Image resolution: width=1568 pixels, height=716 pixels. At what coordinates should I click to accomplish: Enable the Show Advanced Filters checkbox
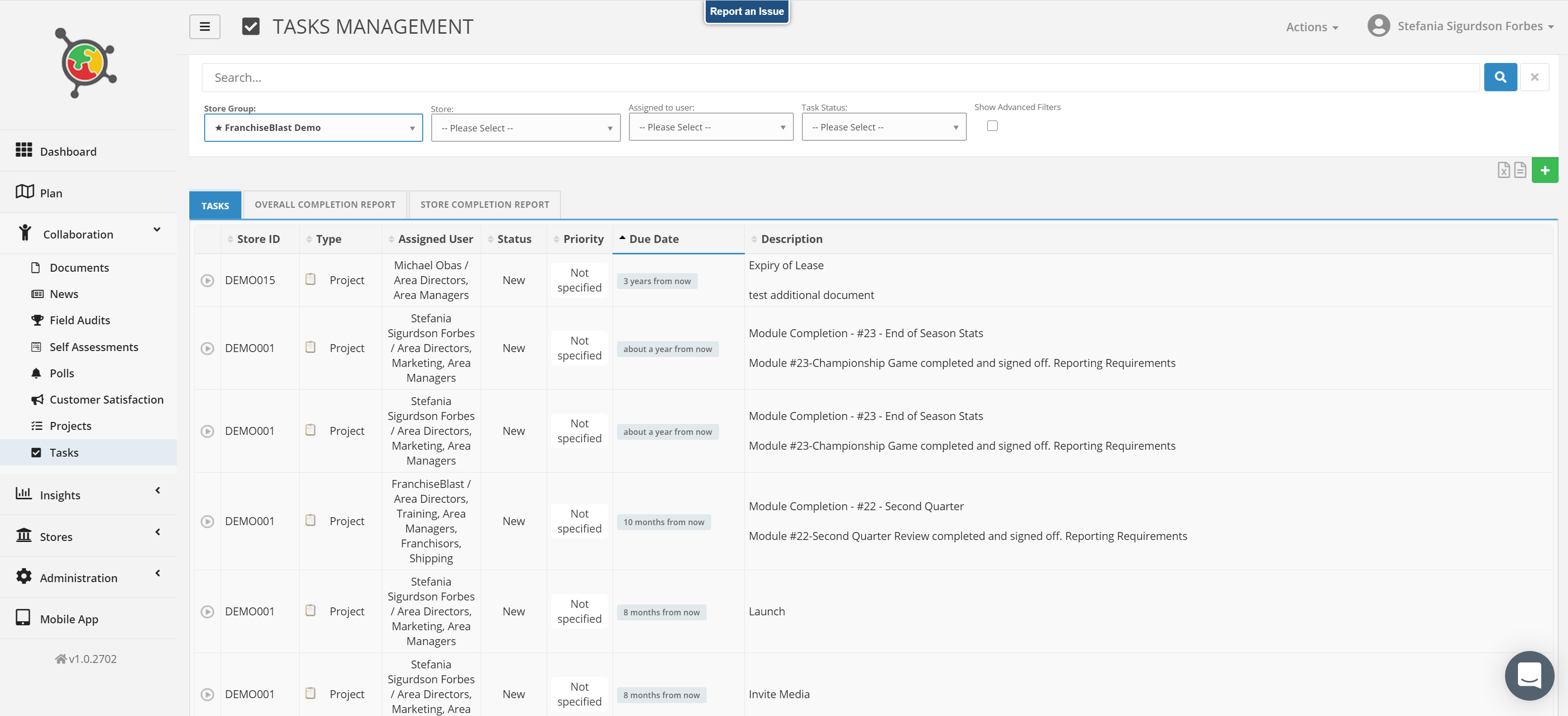[992, 126]
